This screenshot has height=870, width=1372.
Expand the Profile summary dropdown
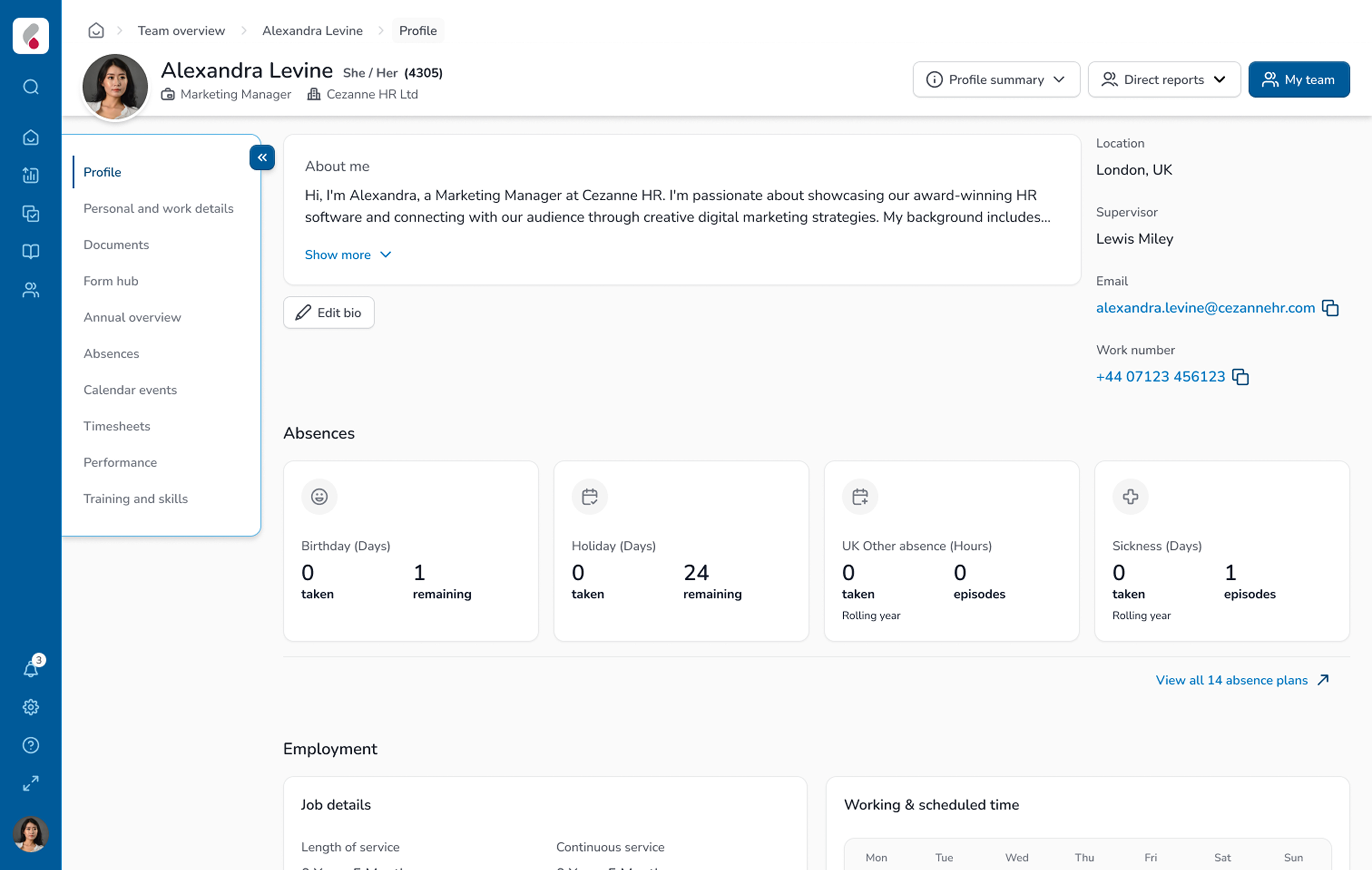(996, 80)
